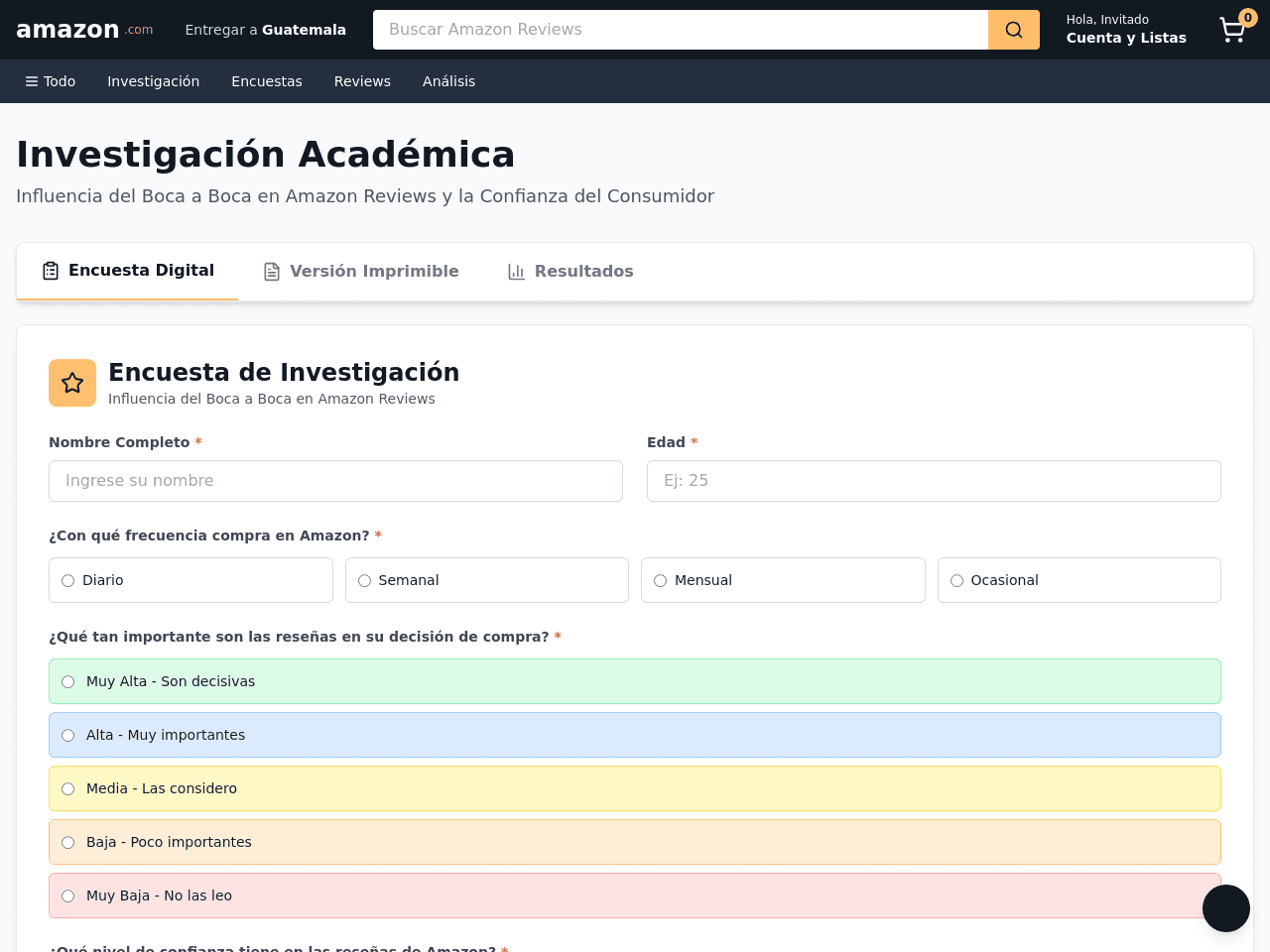Click Entregar a Guatemala delivery link
Image resolution: width=1270 pixels, height=952 pixels.
click(266, 30)
